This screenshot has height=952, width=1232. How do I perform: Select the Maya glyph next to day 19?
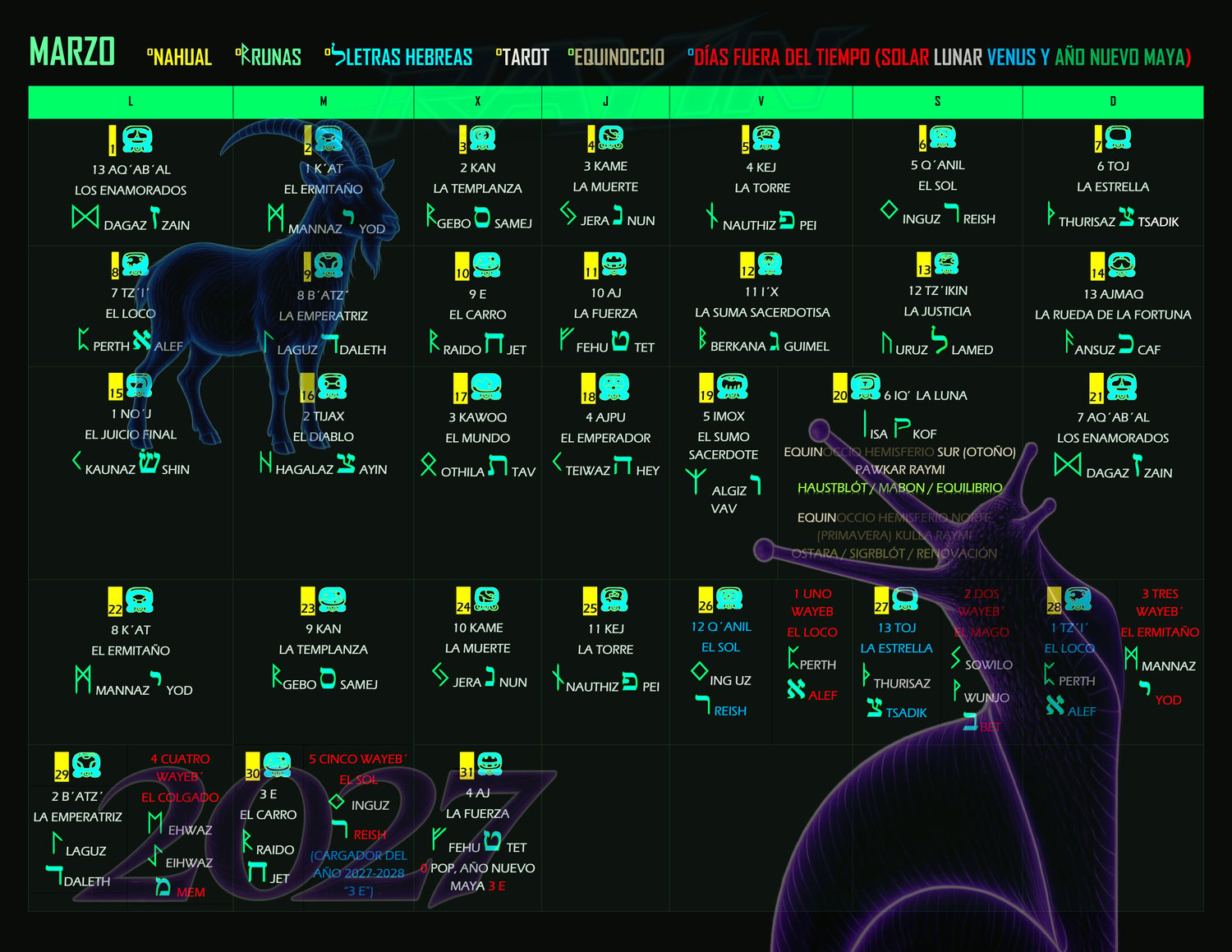click(x=732, y=385)
